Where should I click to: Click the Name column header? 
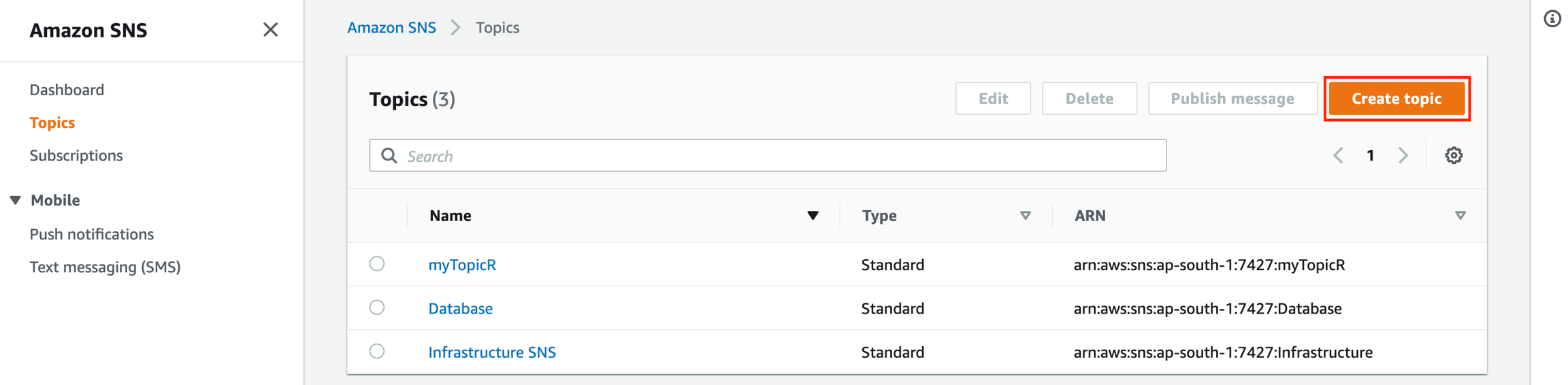pos(451,216)
